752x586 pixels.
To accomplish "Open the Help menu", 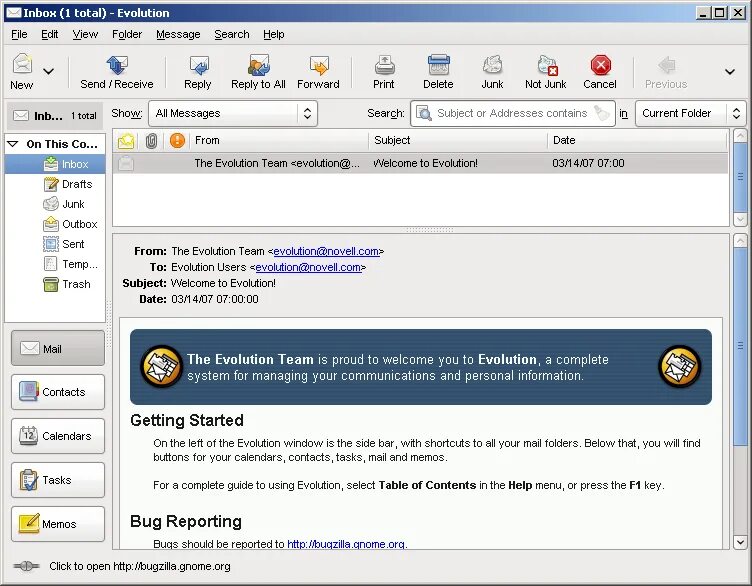I will click(x=273, y=35).
